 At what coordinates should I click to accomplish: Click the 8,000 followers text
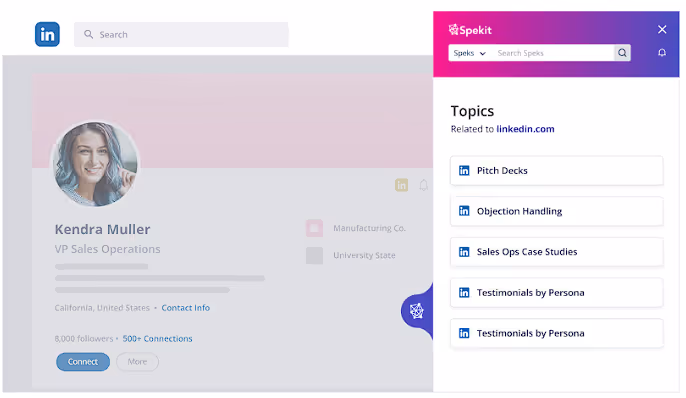click(84, 339)
